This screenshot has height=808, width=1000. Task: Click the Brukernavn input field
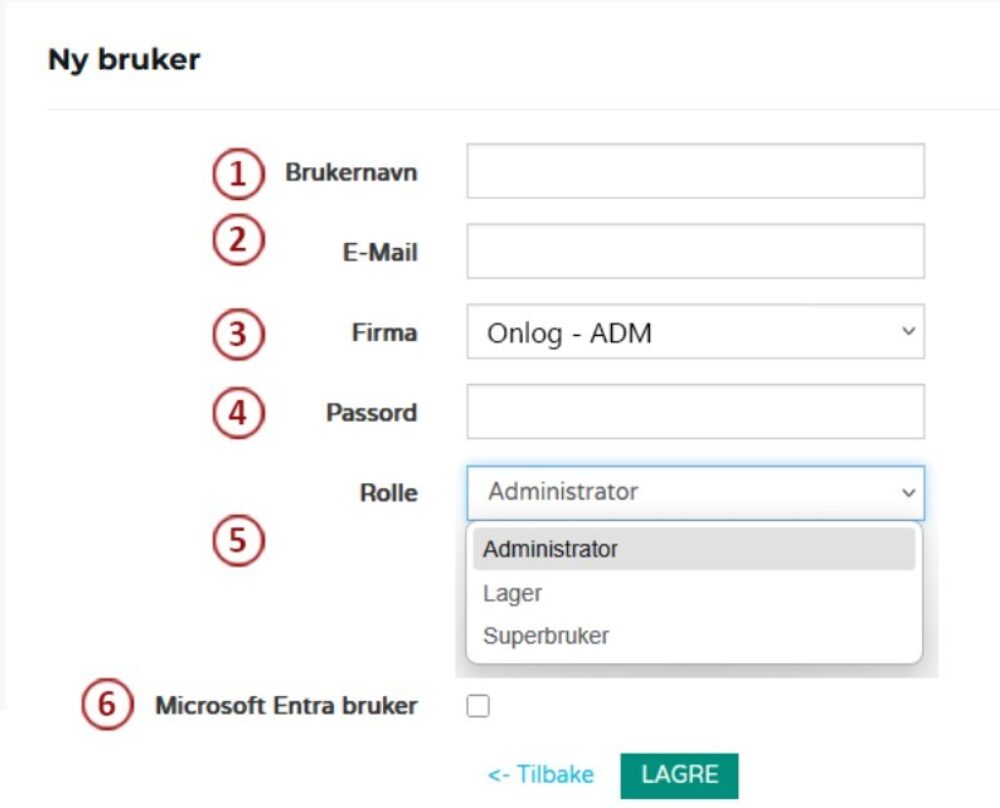click(x=694, y=170)
